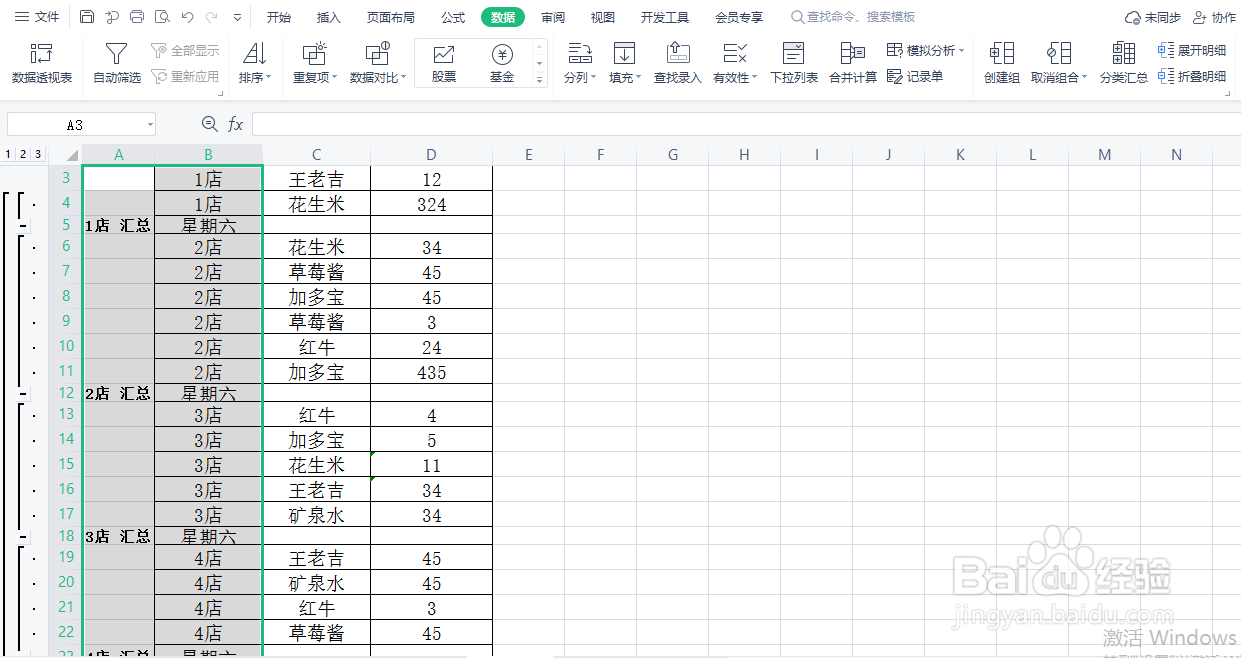Image resolution: width=1241 pixels, height=658 pixels.
Task: Click 展开明细 expand detail
Action: pos(1192,50)
